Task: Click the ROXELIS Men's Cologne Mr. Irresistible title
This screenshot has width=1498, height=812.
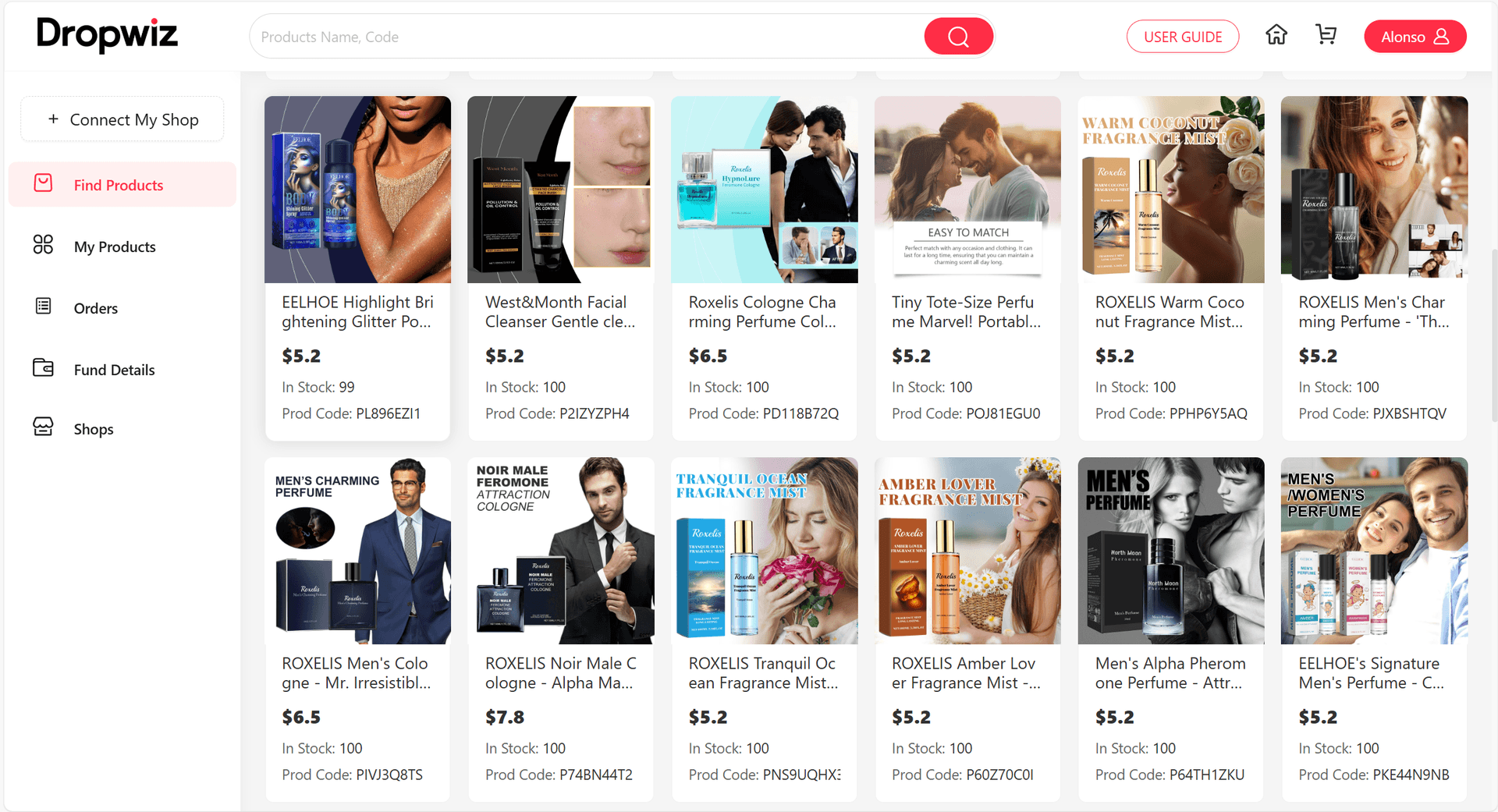Action: pos(357,673)
